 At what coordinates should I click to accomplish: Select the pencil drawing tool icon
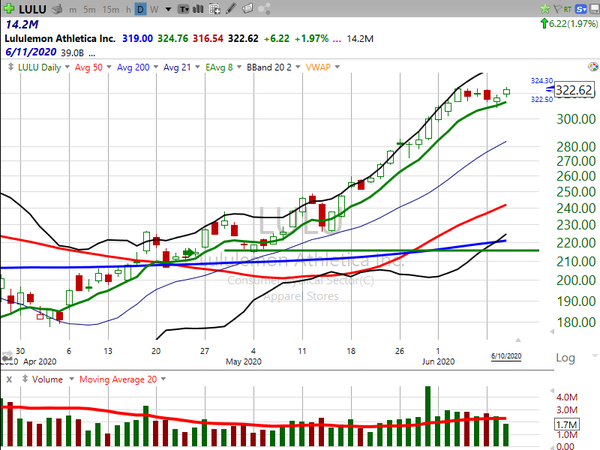tap(232, 8)
